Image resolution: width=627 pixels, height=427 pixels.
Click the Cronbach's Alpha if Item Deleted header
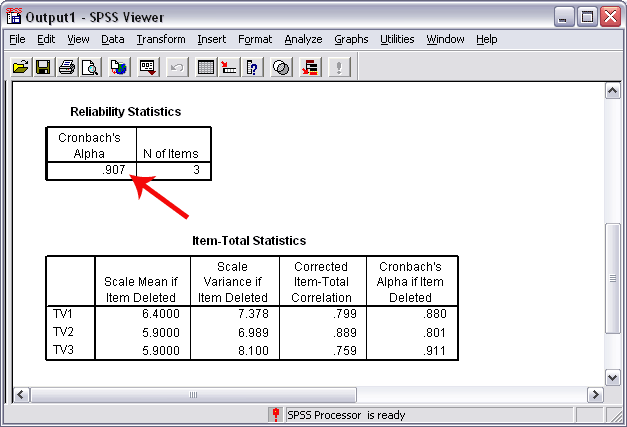(410, 282)
